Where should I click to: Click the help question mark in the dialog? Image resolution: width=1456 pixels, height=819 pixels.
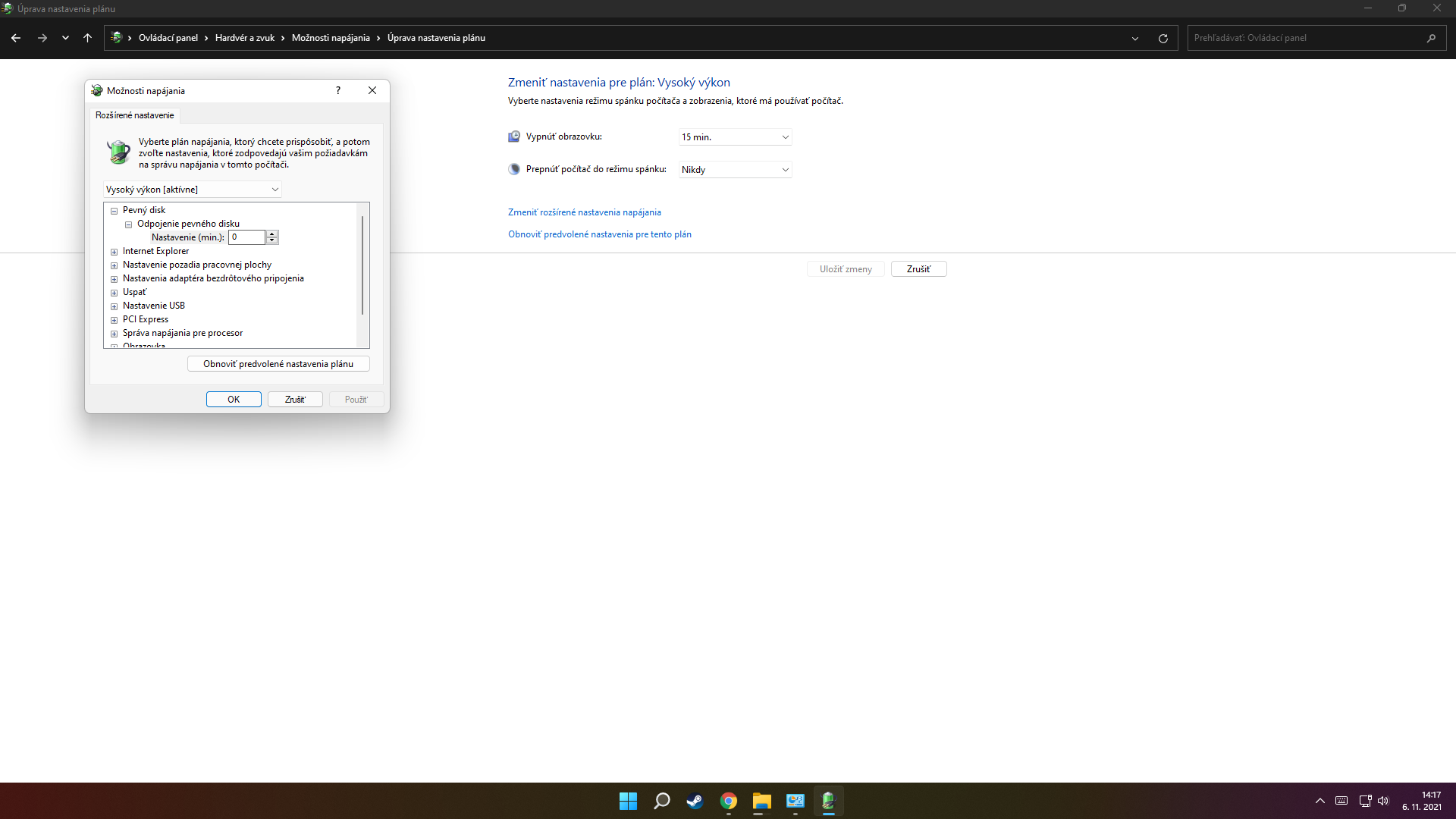[338, 90]
